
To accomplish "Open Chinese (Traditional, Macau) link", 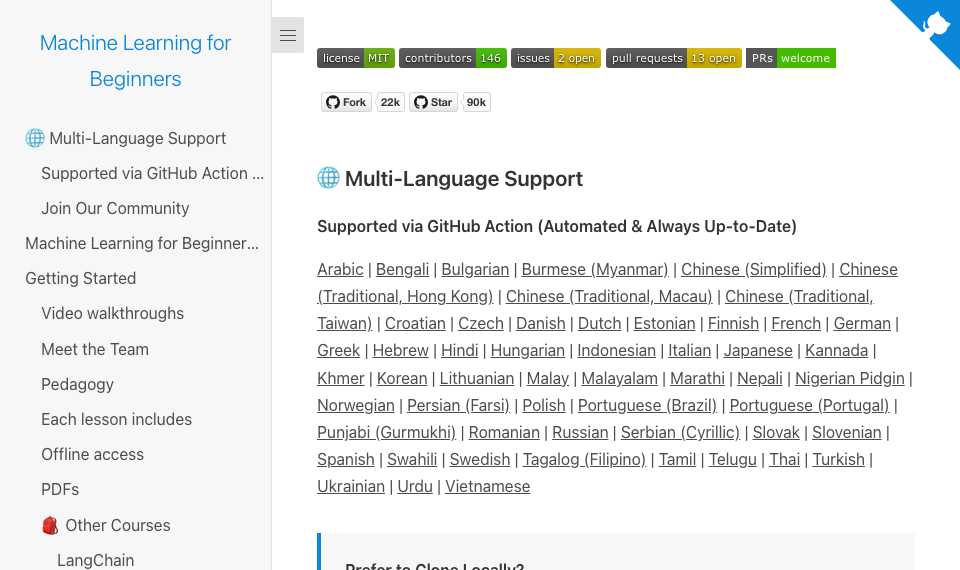I will pos(609,296).
